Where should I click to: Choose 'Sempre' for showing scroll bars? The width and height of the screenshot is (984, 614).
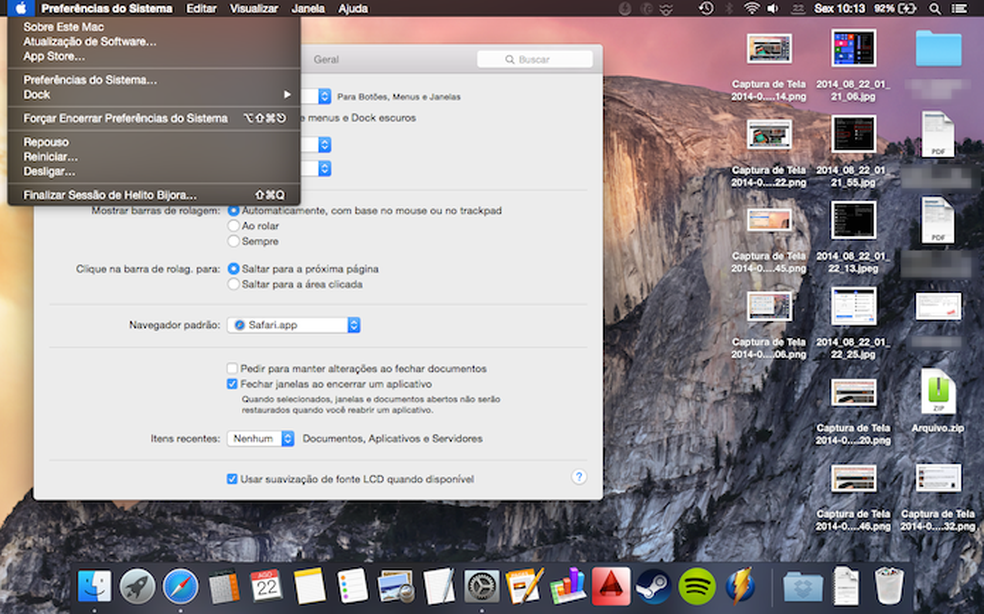tap(233, 241)
